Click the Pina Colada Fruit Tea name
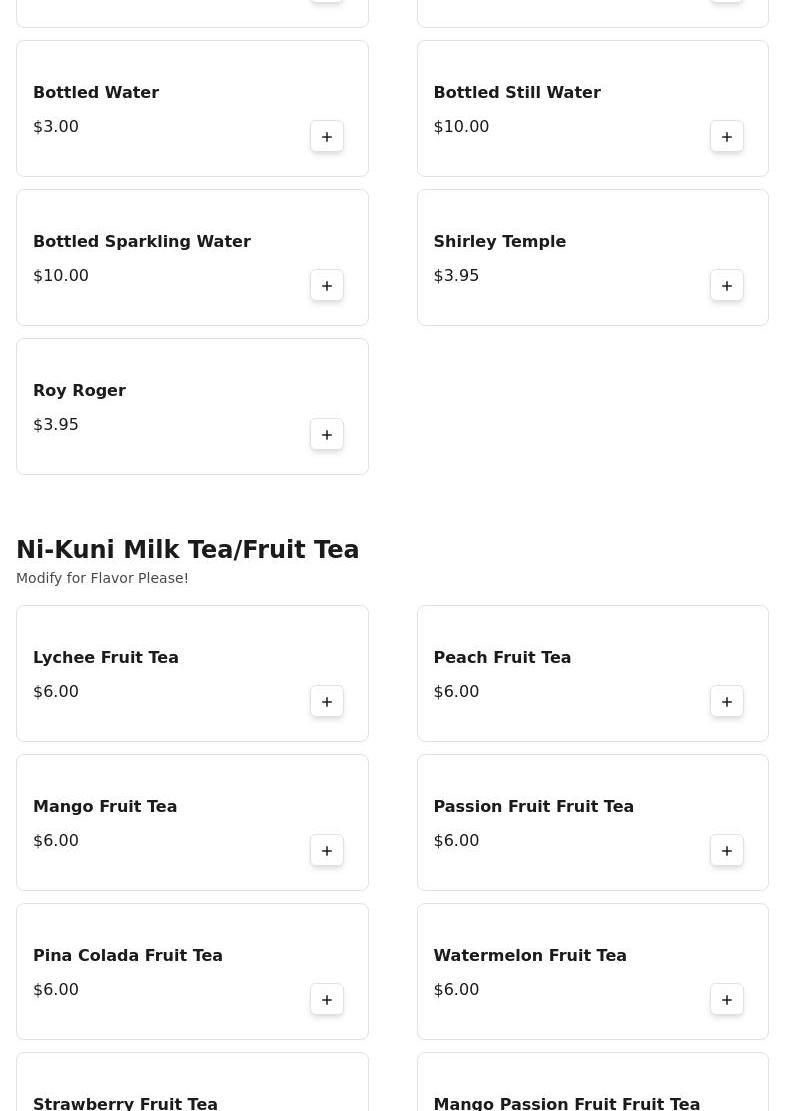The image size is (785, 1111). coord(128,956)
